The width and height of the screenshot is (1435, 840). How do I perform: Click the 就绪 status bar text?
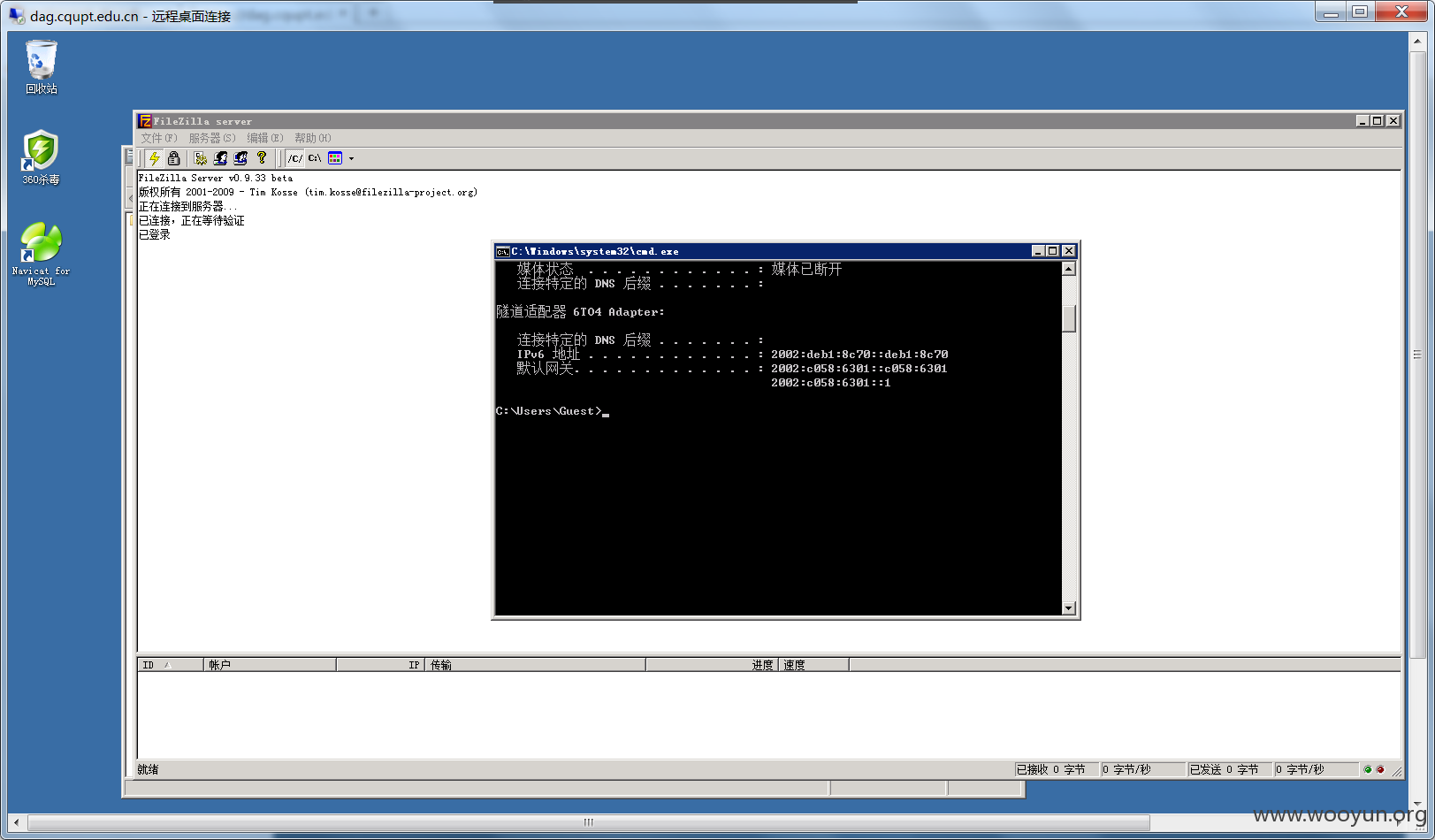point(149,770)
